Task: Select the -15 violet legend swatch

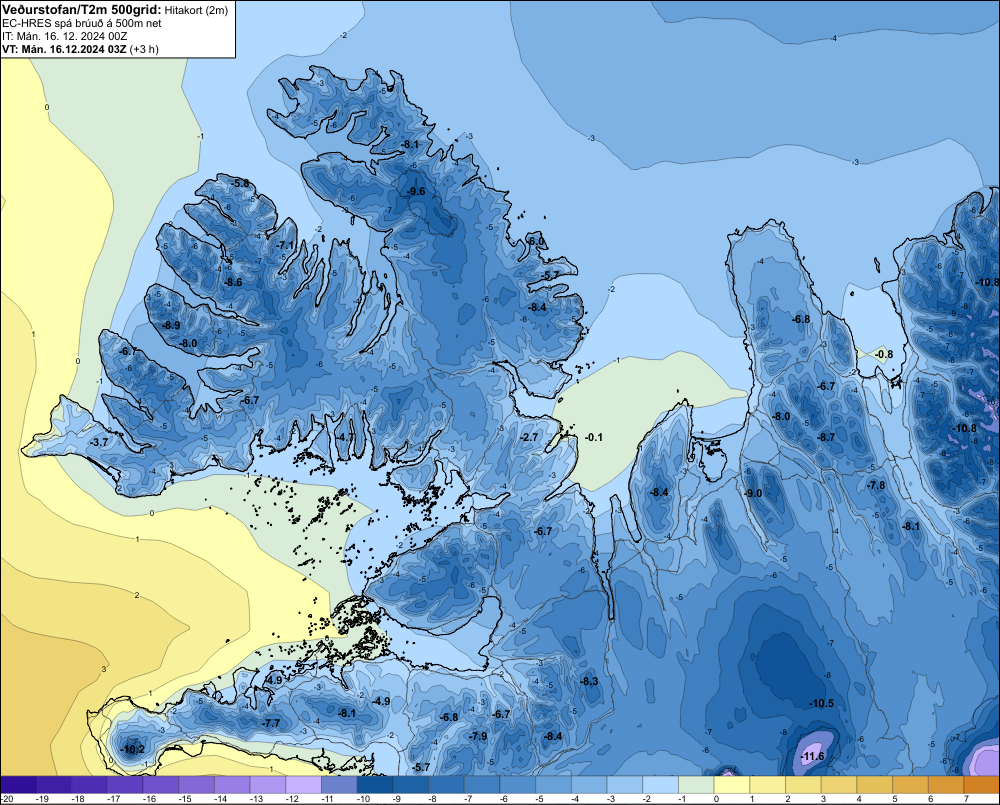Action: (196, 784)
